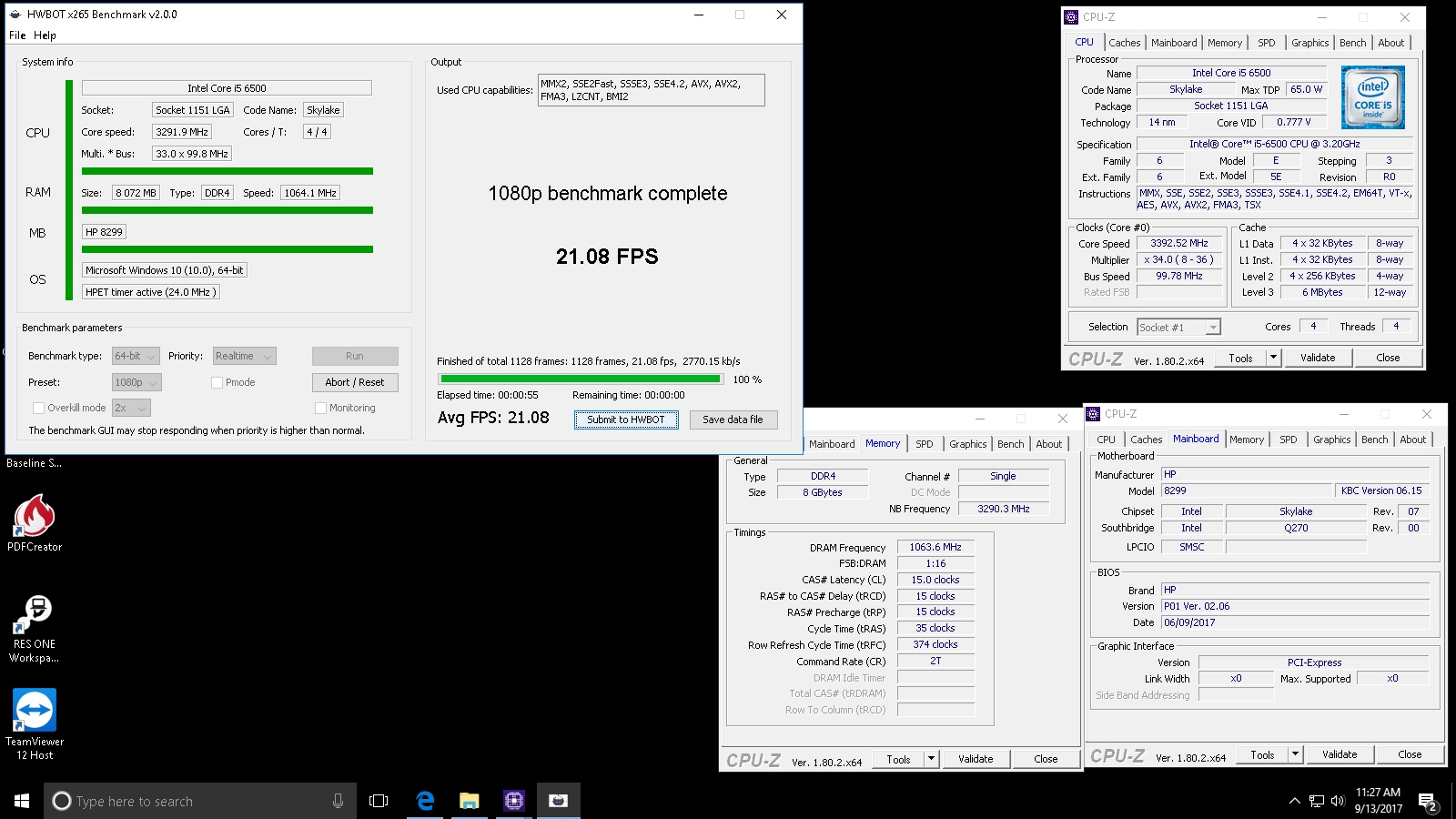
Task: Open File Explorer from the taskbar
Action: click(470, 801)
